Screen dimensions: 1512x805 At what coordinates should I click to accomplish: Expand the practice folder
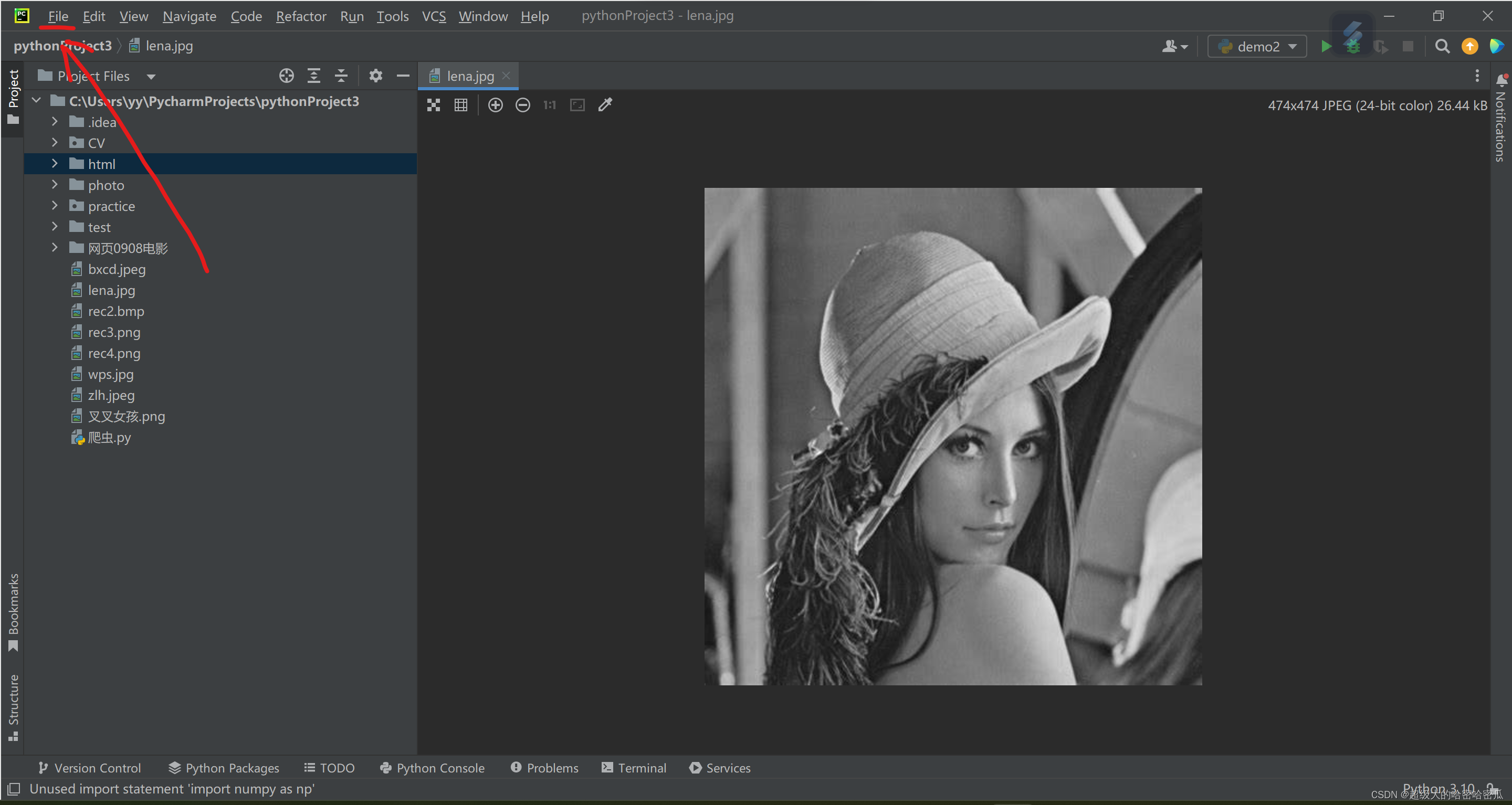55,206
